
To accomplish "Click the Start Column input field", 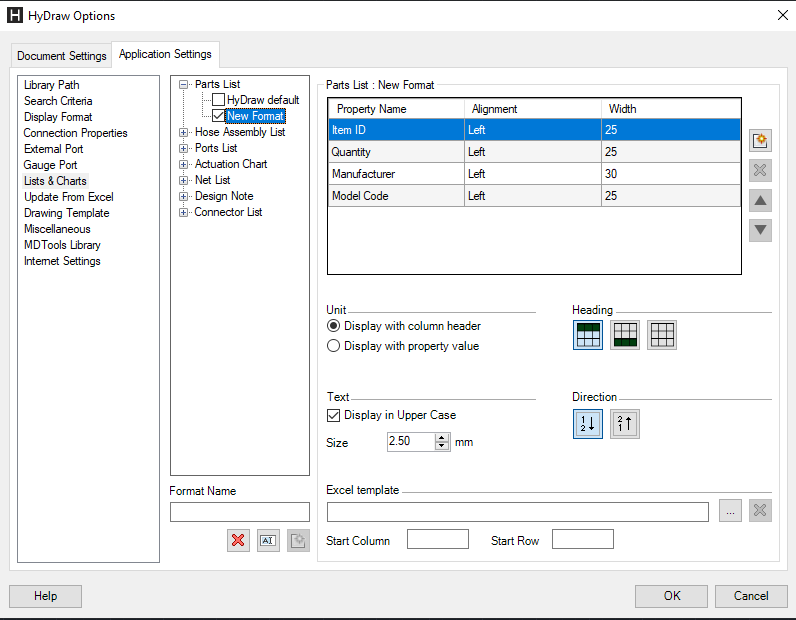I will point(438,539).
